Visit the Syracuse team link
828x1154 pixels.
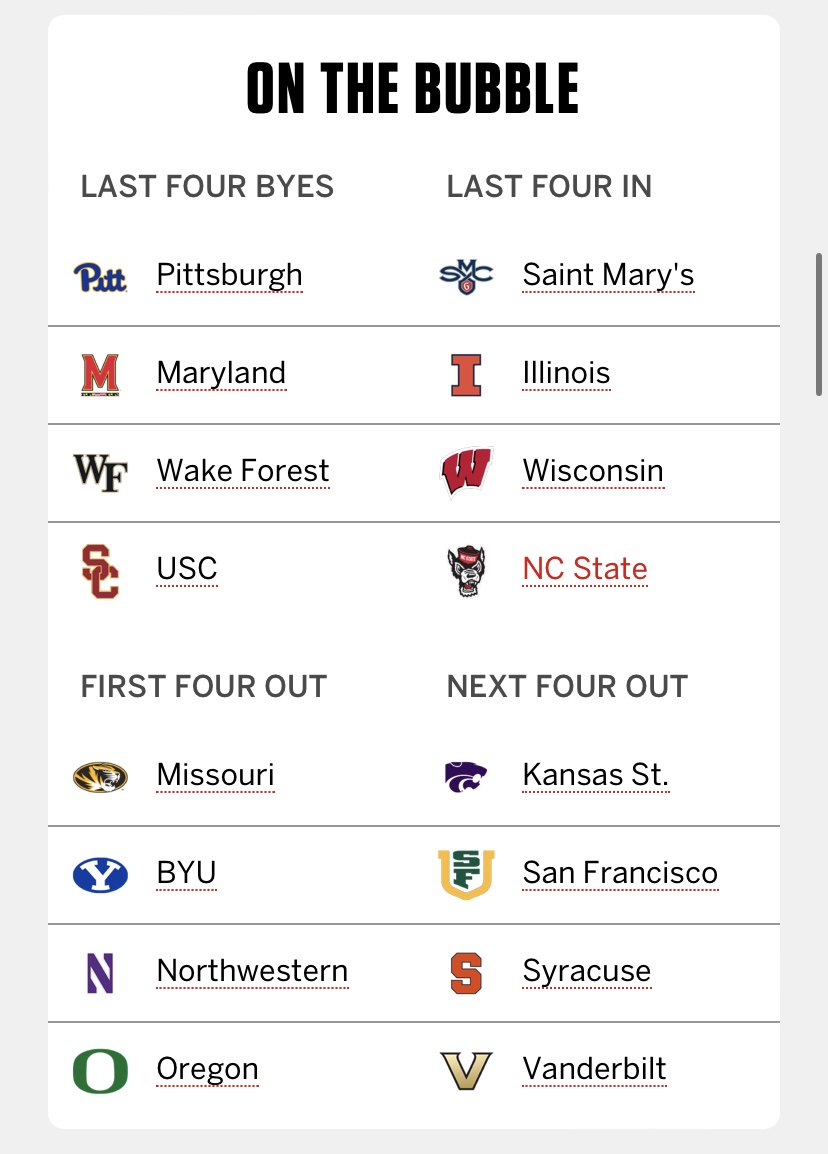(x=586, y=971)
